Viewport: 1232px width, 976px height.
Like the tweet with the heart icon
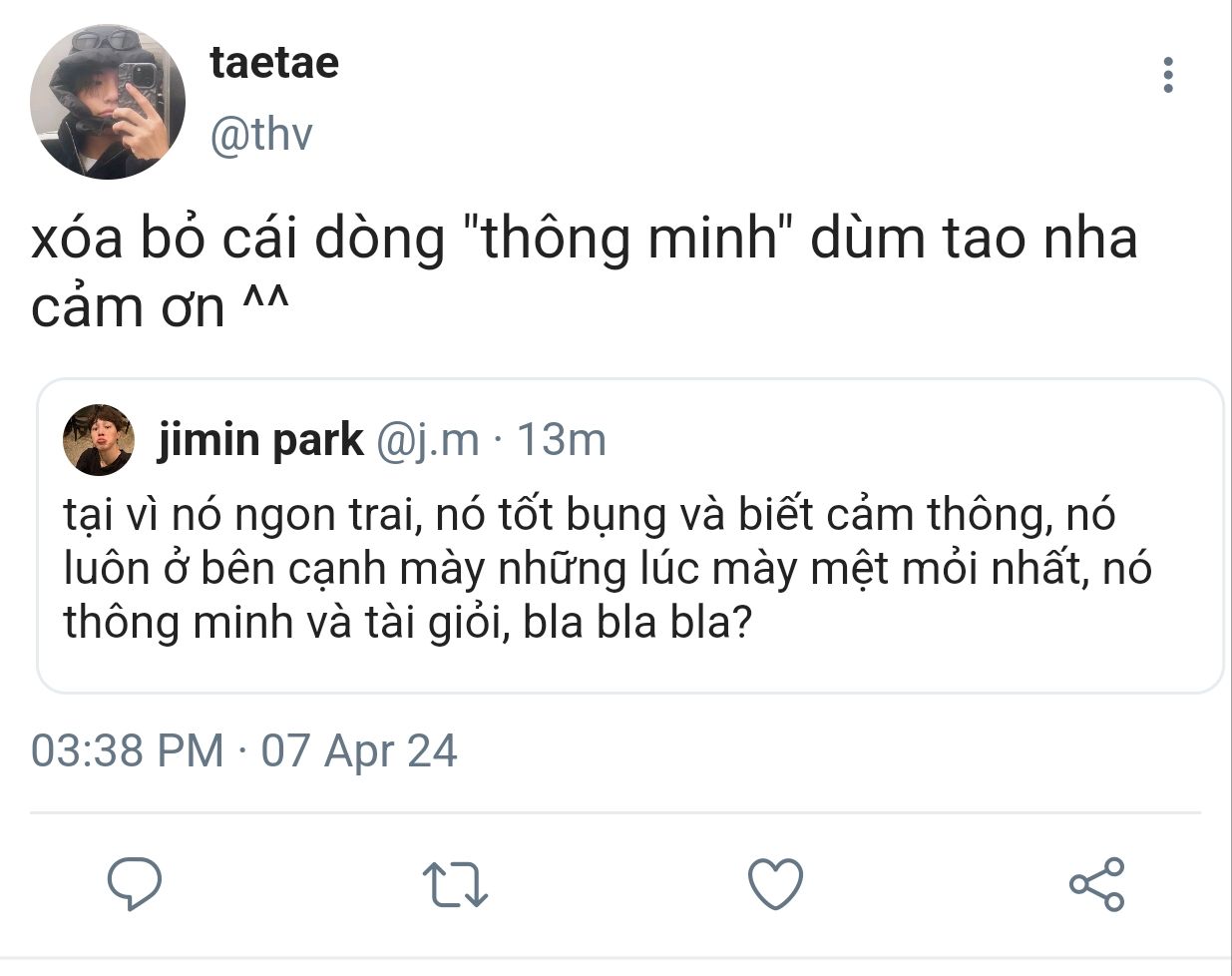[x=775, y=884]
